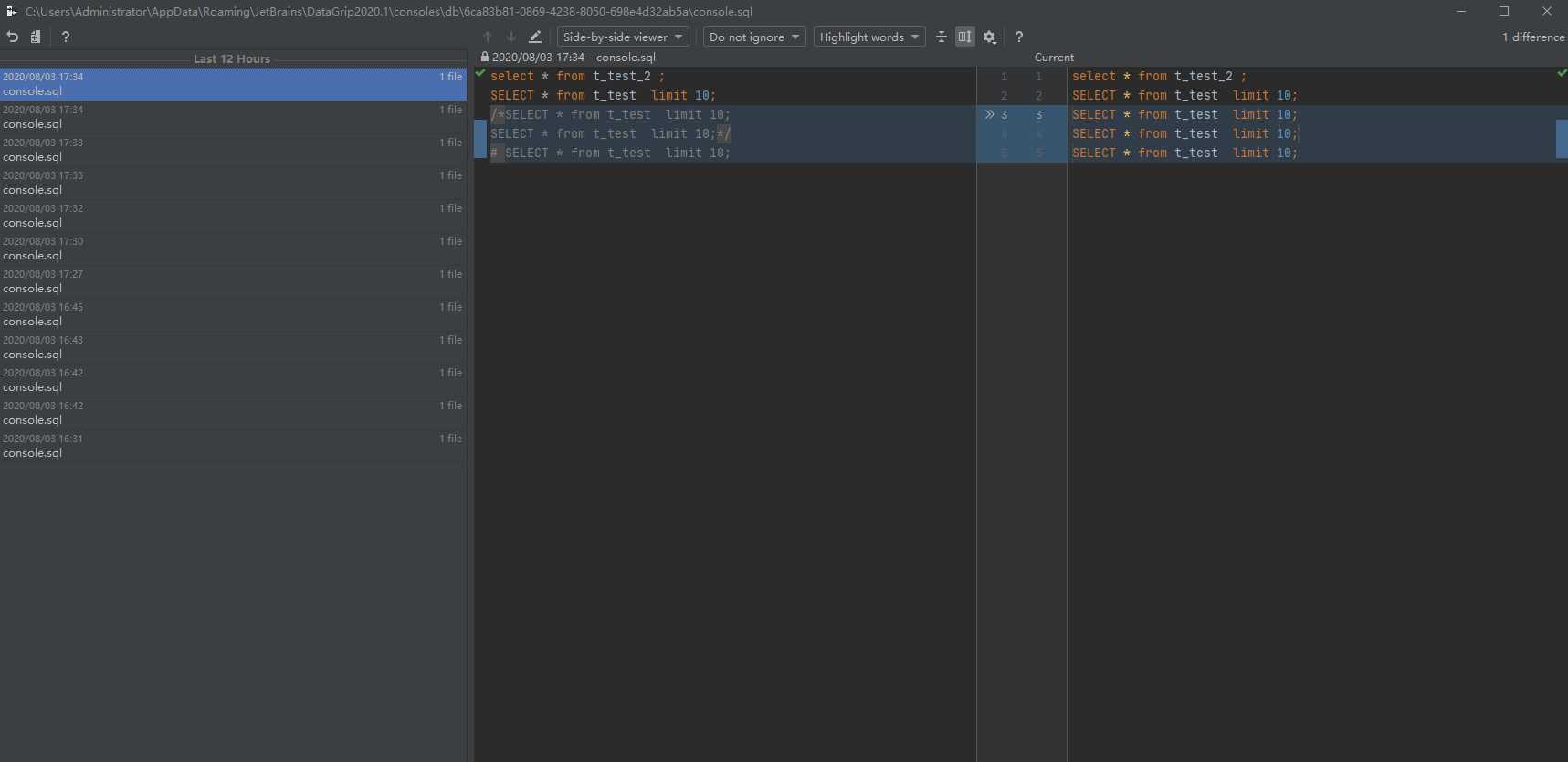Screen dimensions: 1568x762
Task: Open the Side-by-side viewer dropdown
Action: point(623,37)
